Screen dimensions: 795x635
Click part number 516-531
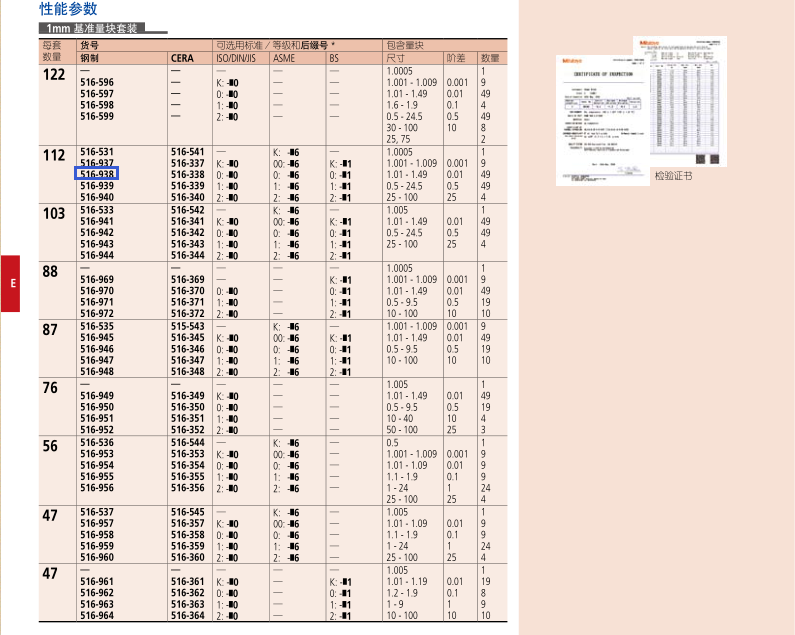[x=97, y=152]
